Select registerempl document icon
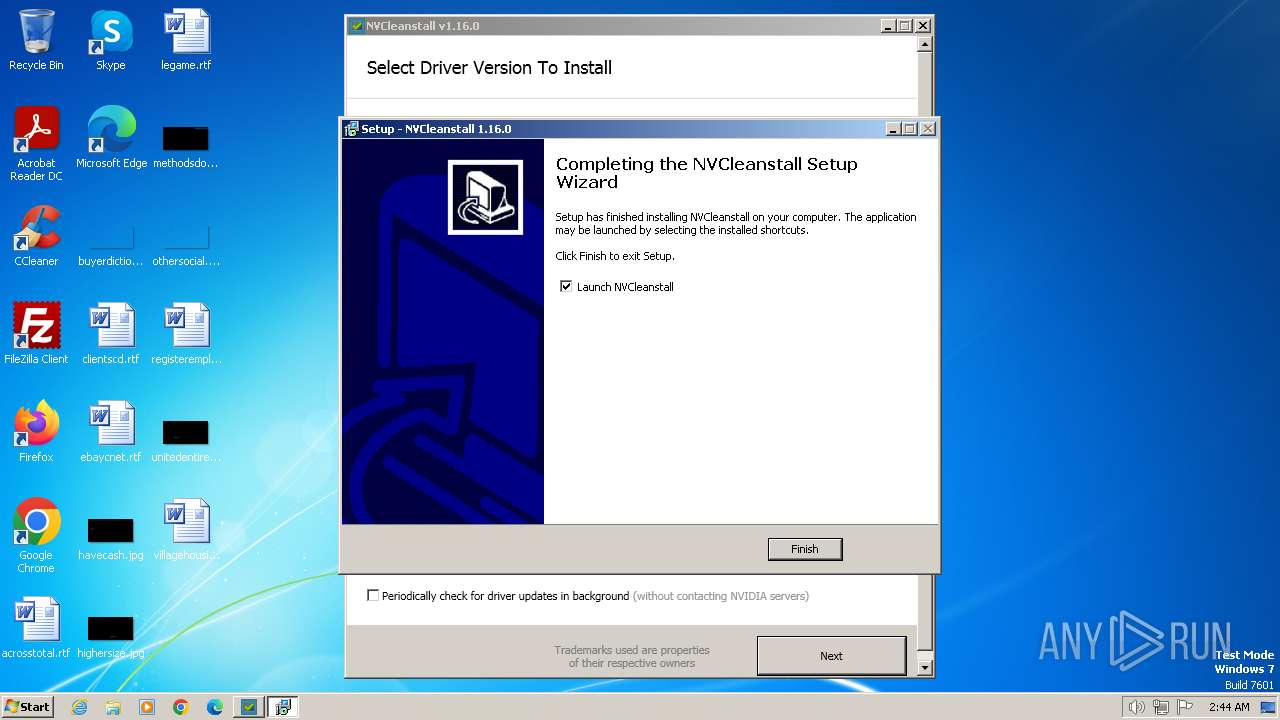The image size is (1280, 720). point(186,335)
